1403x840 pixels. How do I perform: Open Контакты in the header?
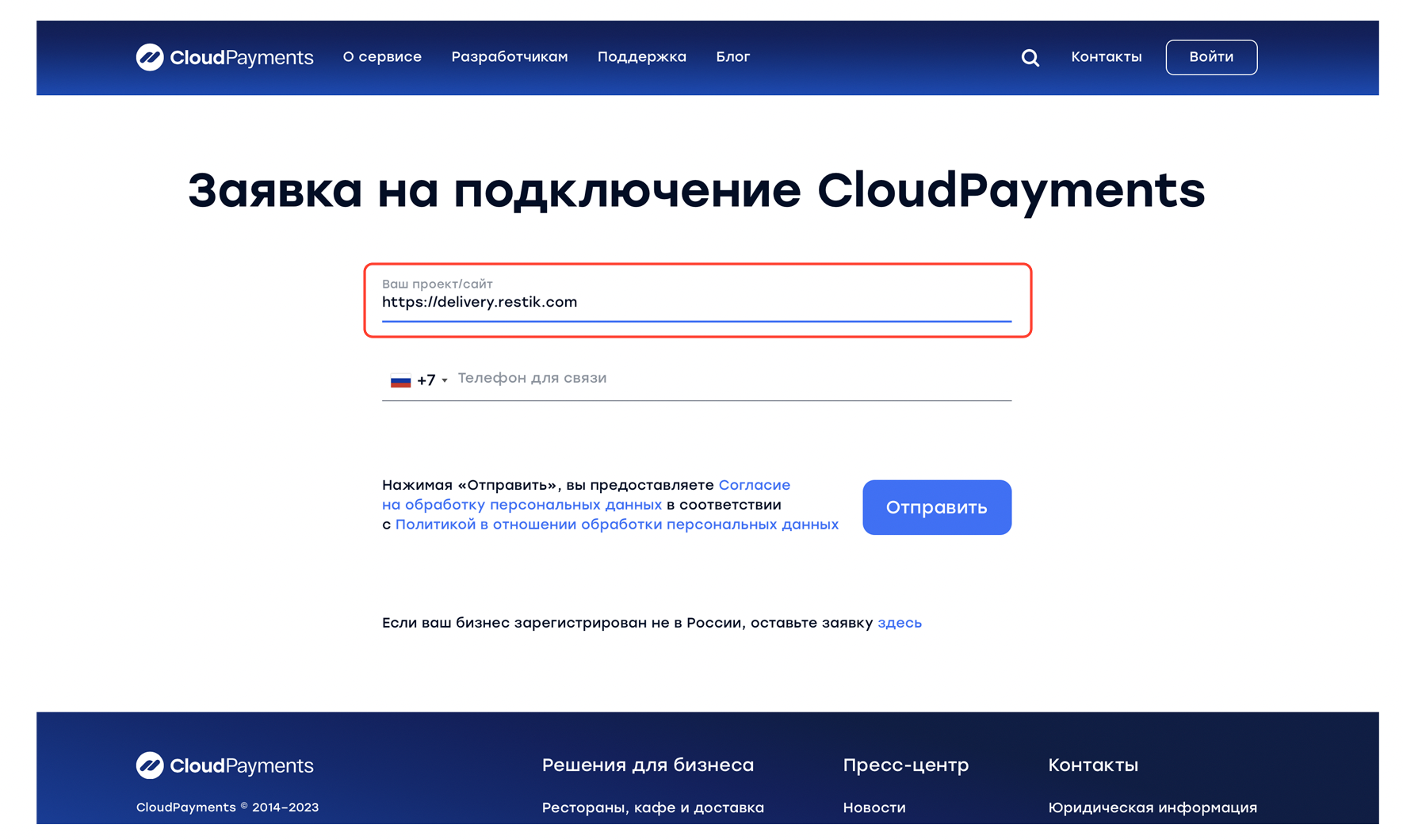(x=1107, y=57)
